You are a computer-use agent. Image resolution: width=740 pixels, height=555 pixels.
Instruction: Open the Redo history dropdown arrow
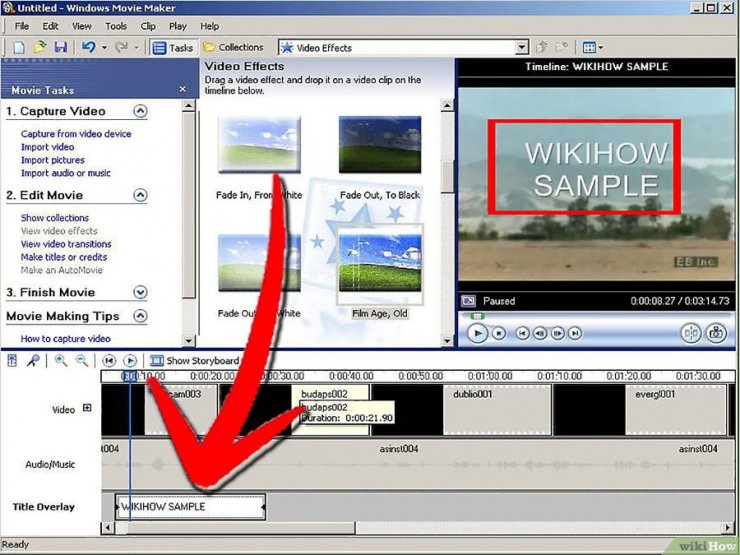(x=137, y=48)
